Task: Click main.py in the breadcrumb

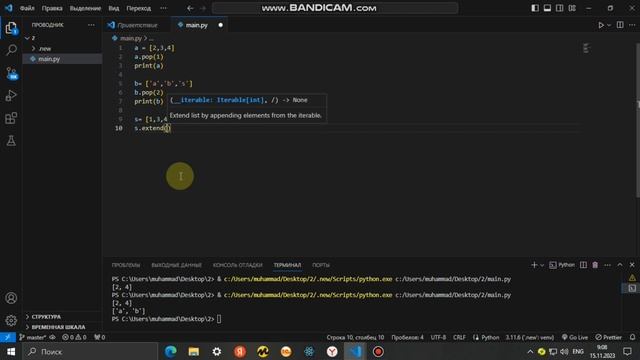Action: click(131, 38)
